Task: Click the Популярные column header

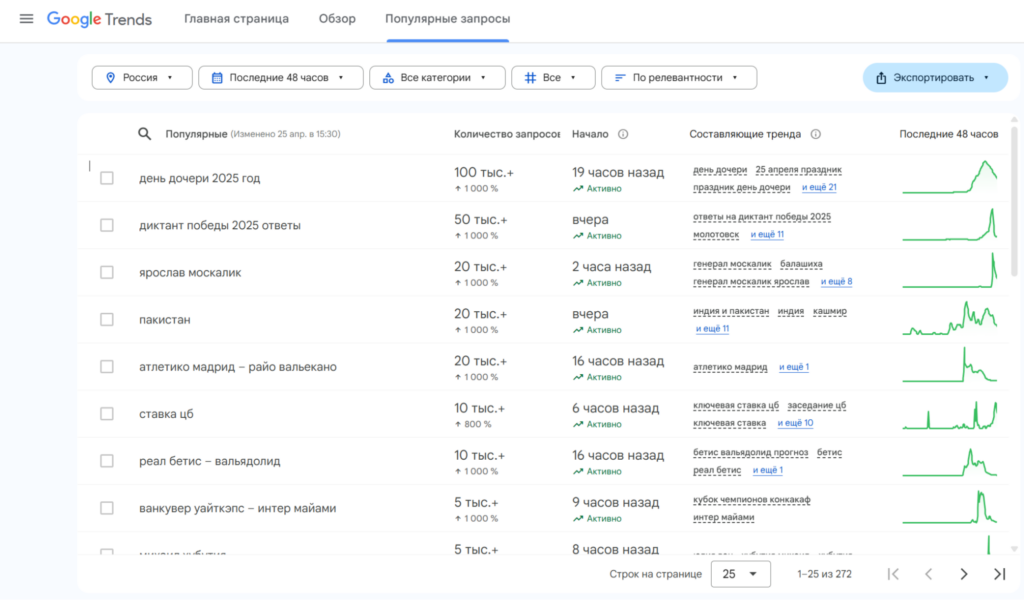Action: (196, 134)
